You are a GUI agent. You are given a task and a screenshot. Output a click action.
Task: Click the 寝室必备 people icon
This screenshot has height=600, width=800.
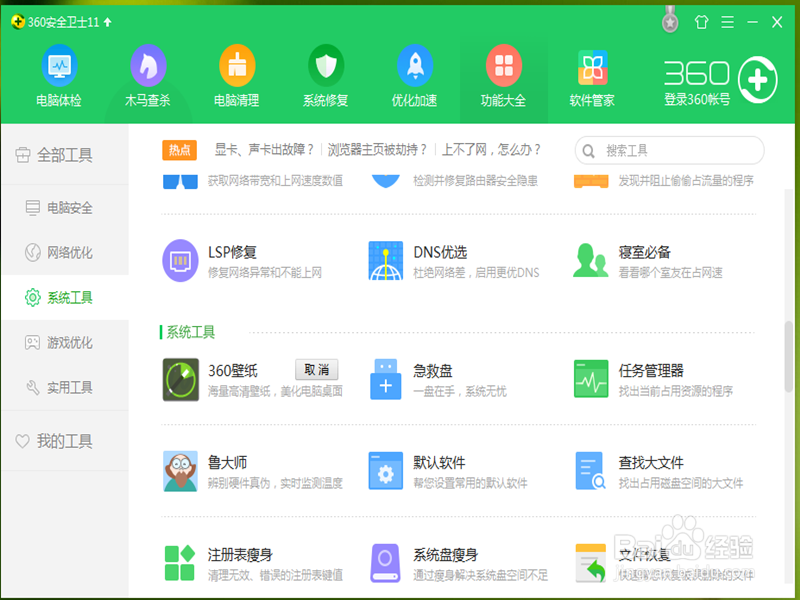tap(591, 260)
